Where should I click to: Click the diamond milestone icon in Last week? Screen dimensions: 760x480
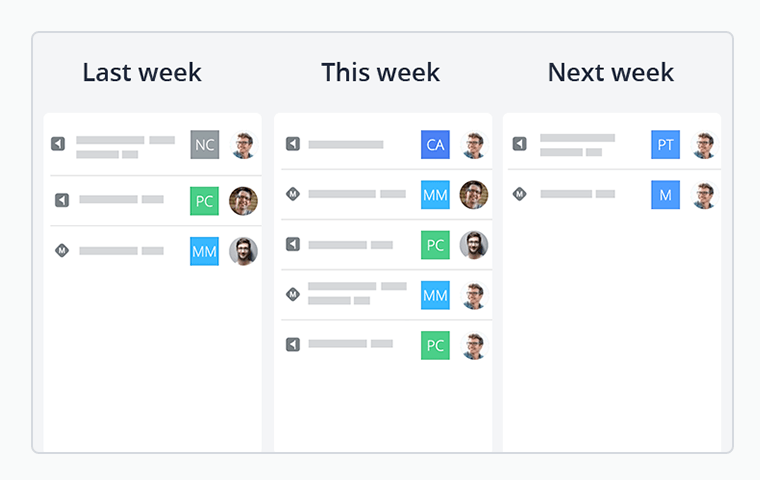click(x=62, y=251)
